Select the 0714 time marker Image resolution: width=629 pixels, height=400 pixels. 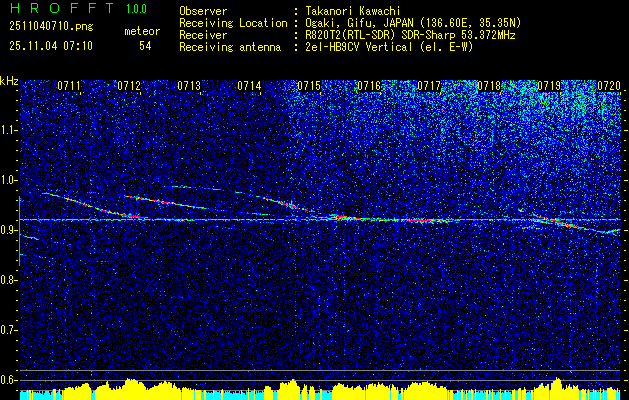[x=249, y=86]
